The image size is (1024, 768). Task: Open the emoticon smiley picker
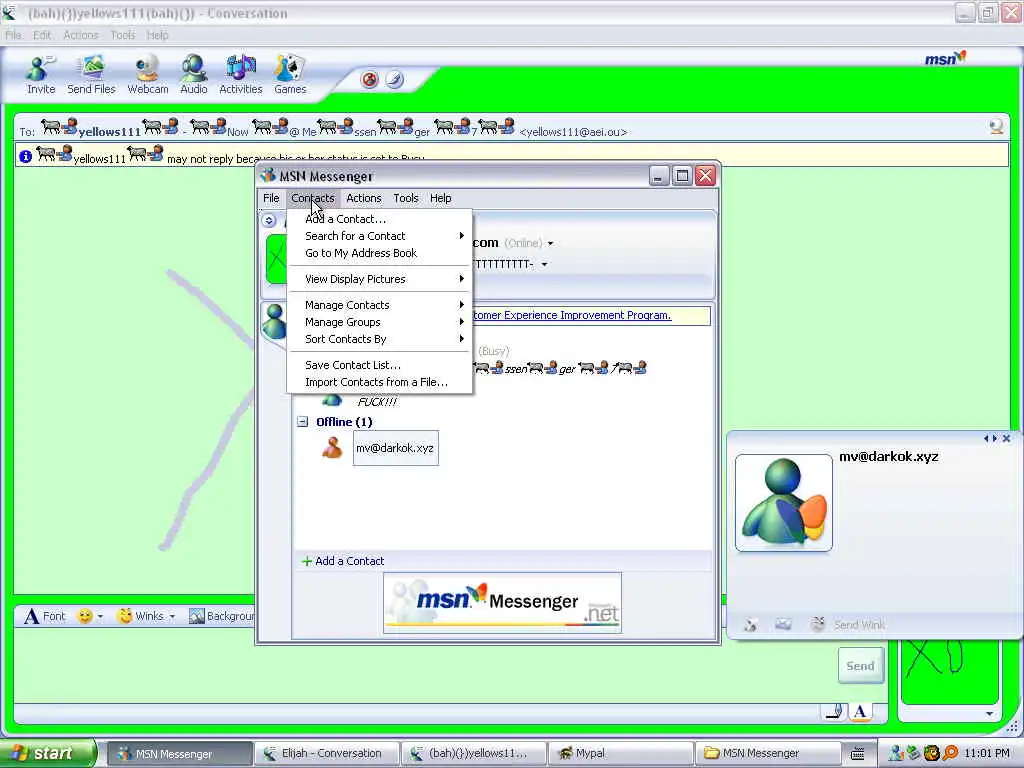pyautogui.click(x=85, y=616)
